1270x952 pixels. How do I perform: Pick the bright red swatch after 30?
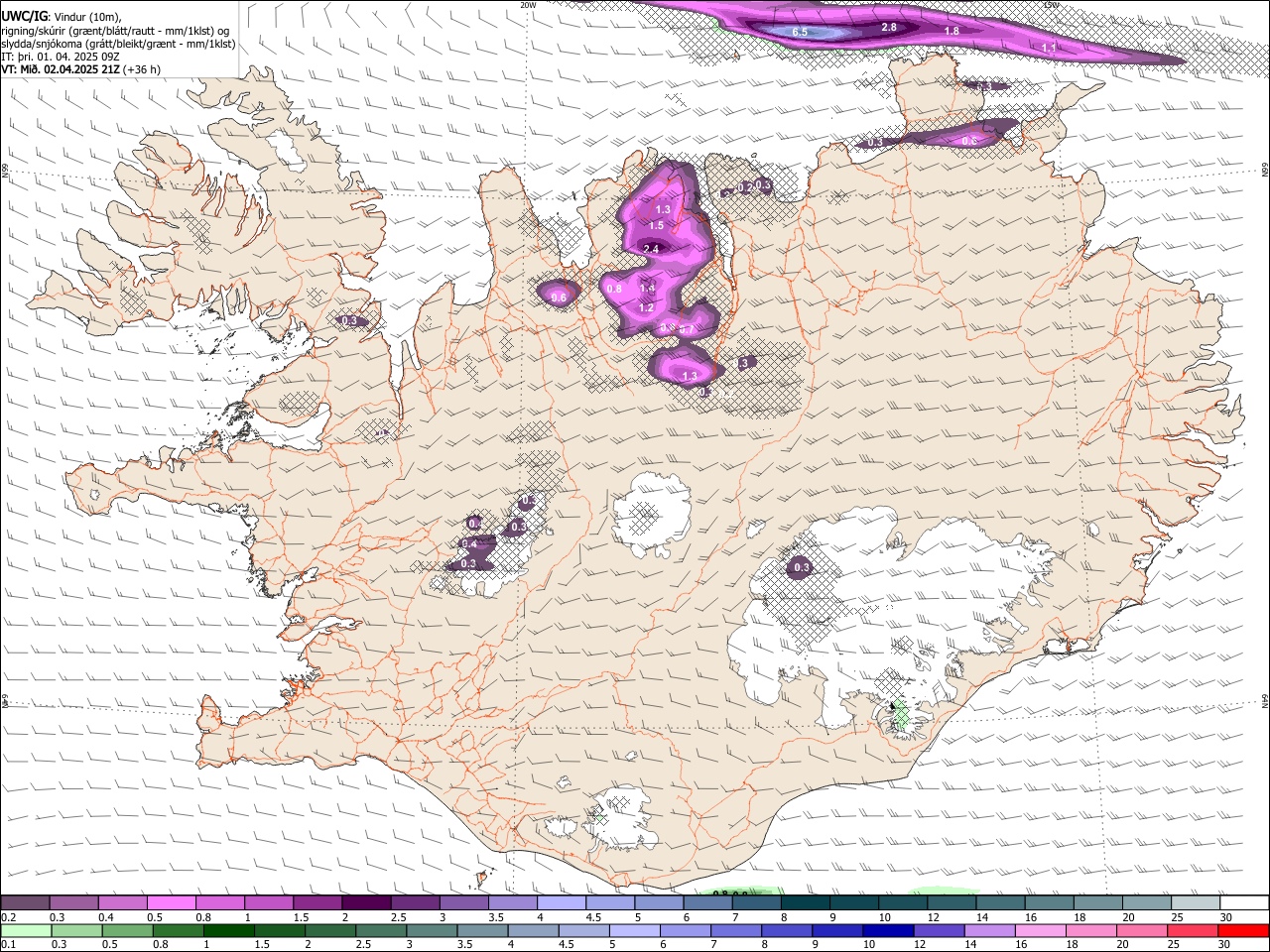pos(1244,930)
